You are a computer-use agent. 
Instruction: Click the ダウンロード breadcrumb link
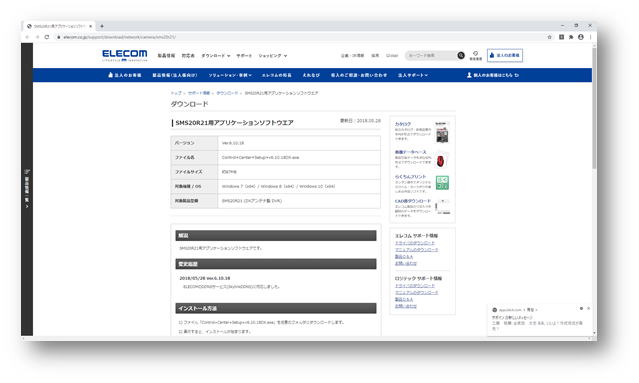pyautogui.click(x=227, y=93)
